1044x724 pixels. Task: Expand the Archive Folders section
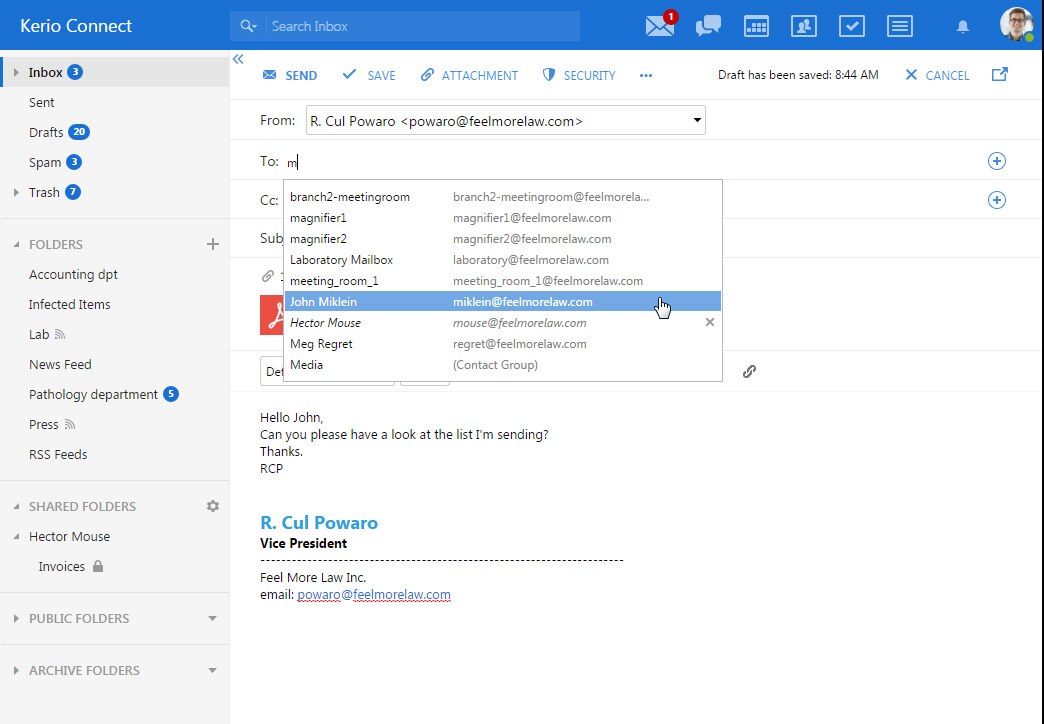click(x=15, y=671)
